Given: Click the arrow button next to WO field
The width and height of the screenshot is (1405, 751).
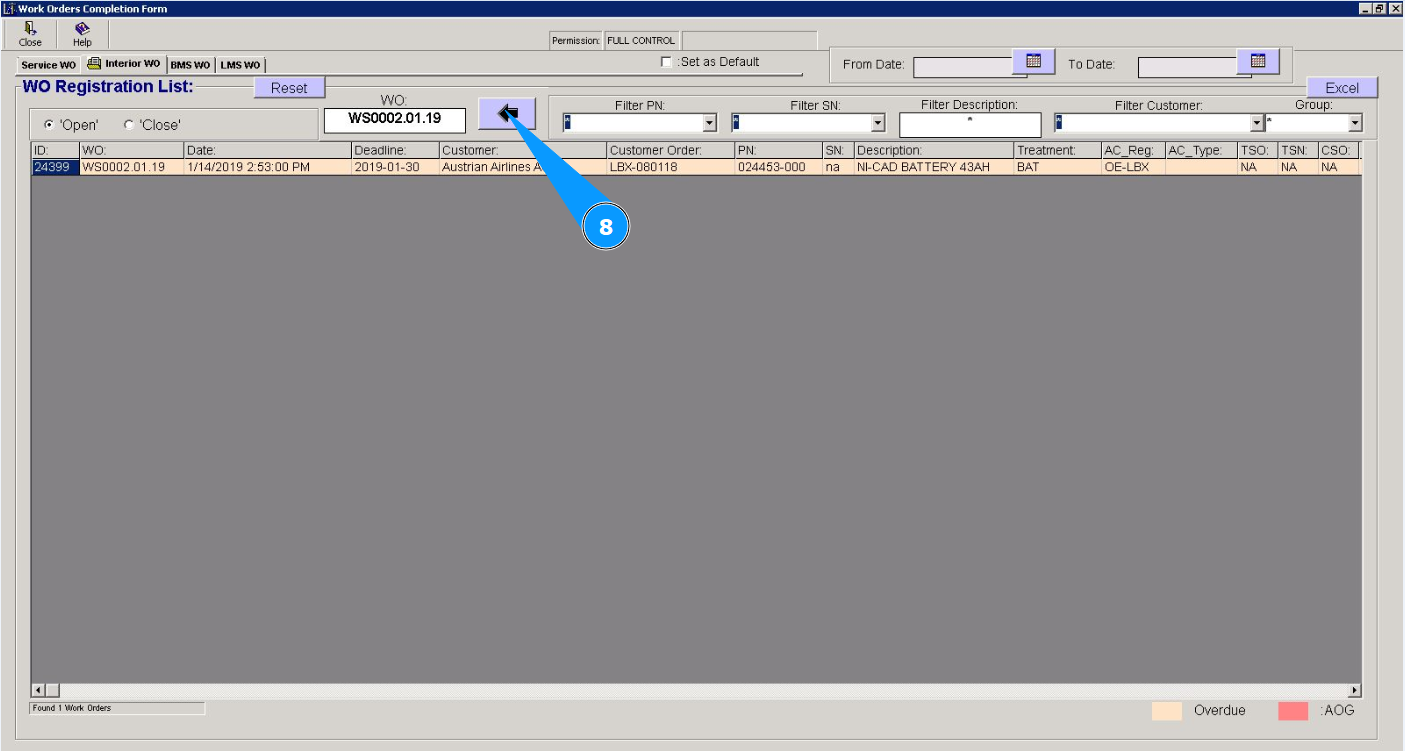Looking at the screenshot, I should tap(507, 114).
